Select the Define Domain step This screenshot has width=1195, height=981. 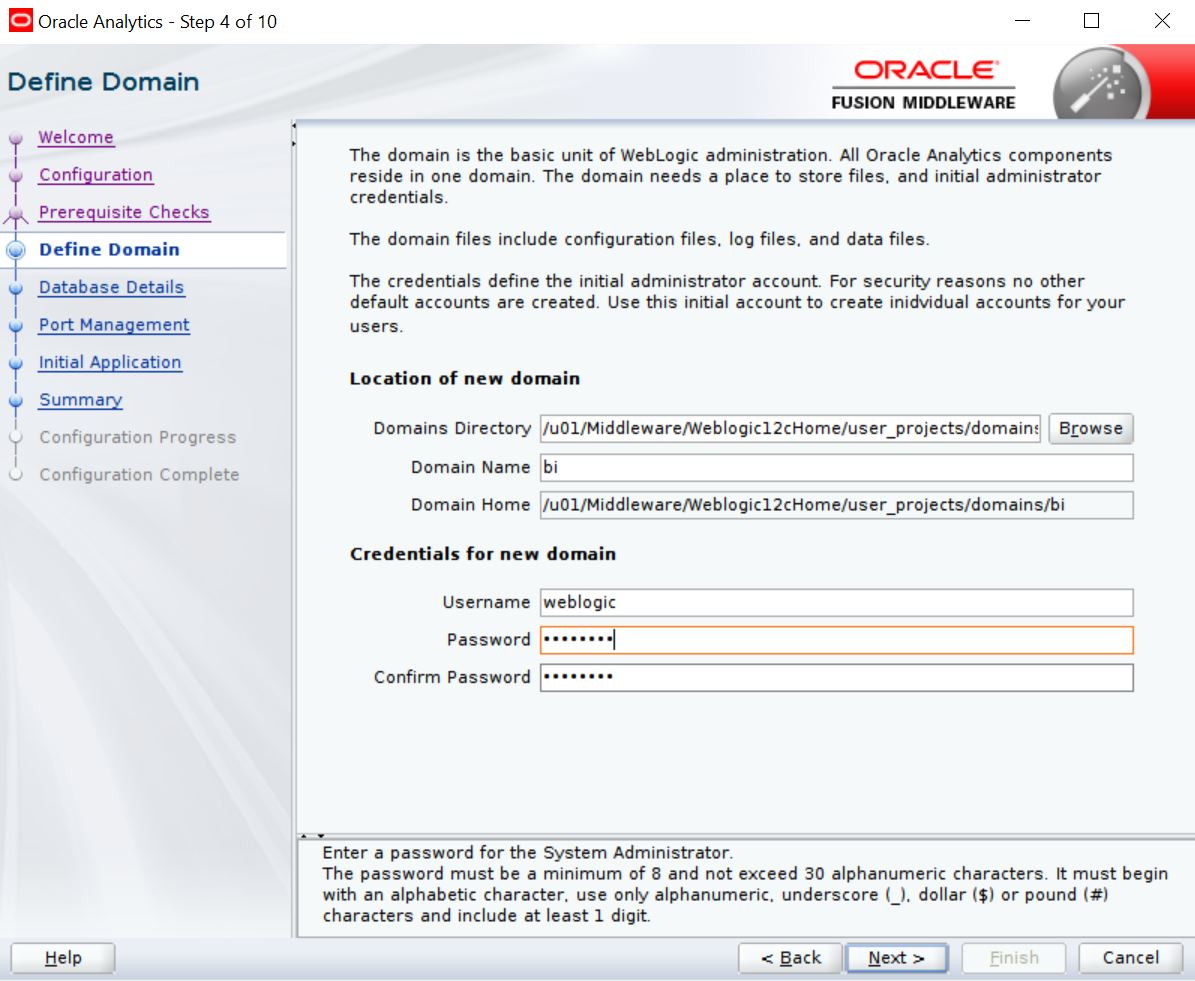(109, 249)
